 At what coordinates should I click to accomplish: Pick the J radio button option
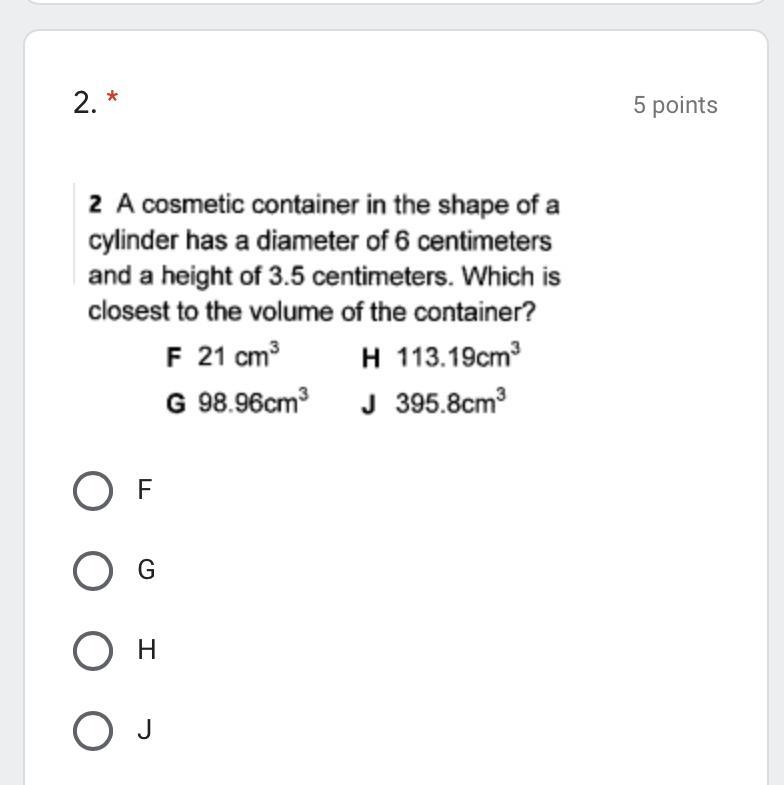[x=93, y=730]
